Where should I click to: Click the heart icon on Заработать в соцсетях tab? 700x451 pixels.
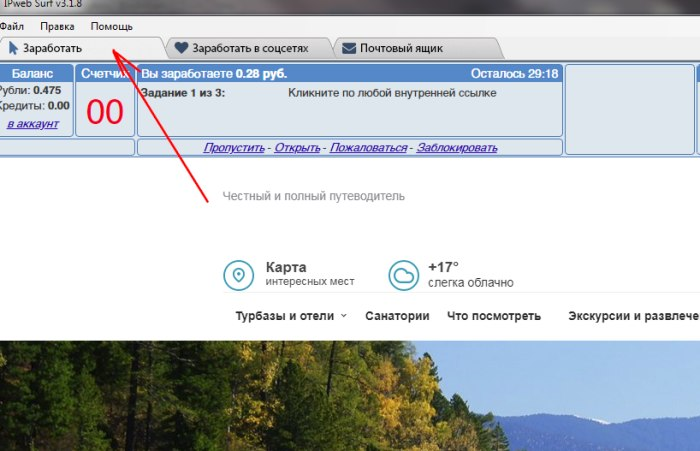[x=181, y=48]
